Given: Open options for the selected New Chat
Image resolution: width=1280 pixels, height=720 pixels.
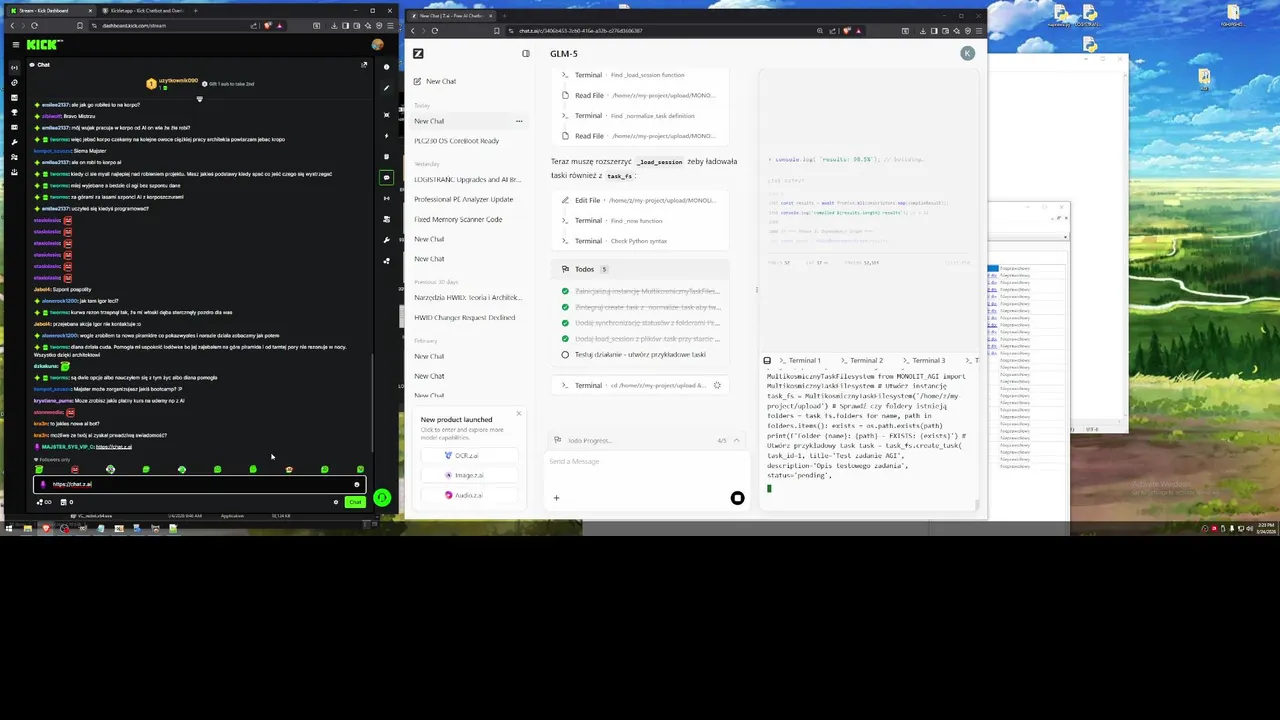Looking at the screenshot, I should (519, 121).
